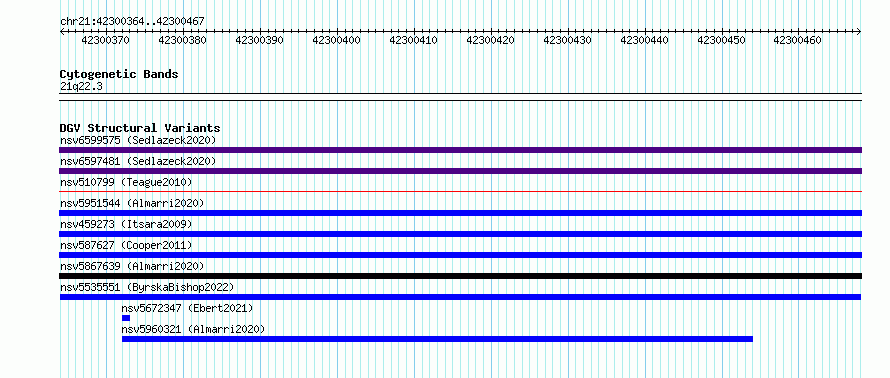Select blue bar under nsv5951544

coord(460,213)
